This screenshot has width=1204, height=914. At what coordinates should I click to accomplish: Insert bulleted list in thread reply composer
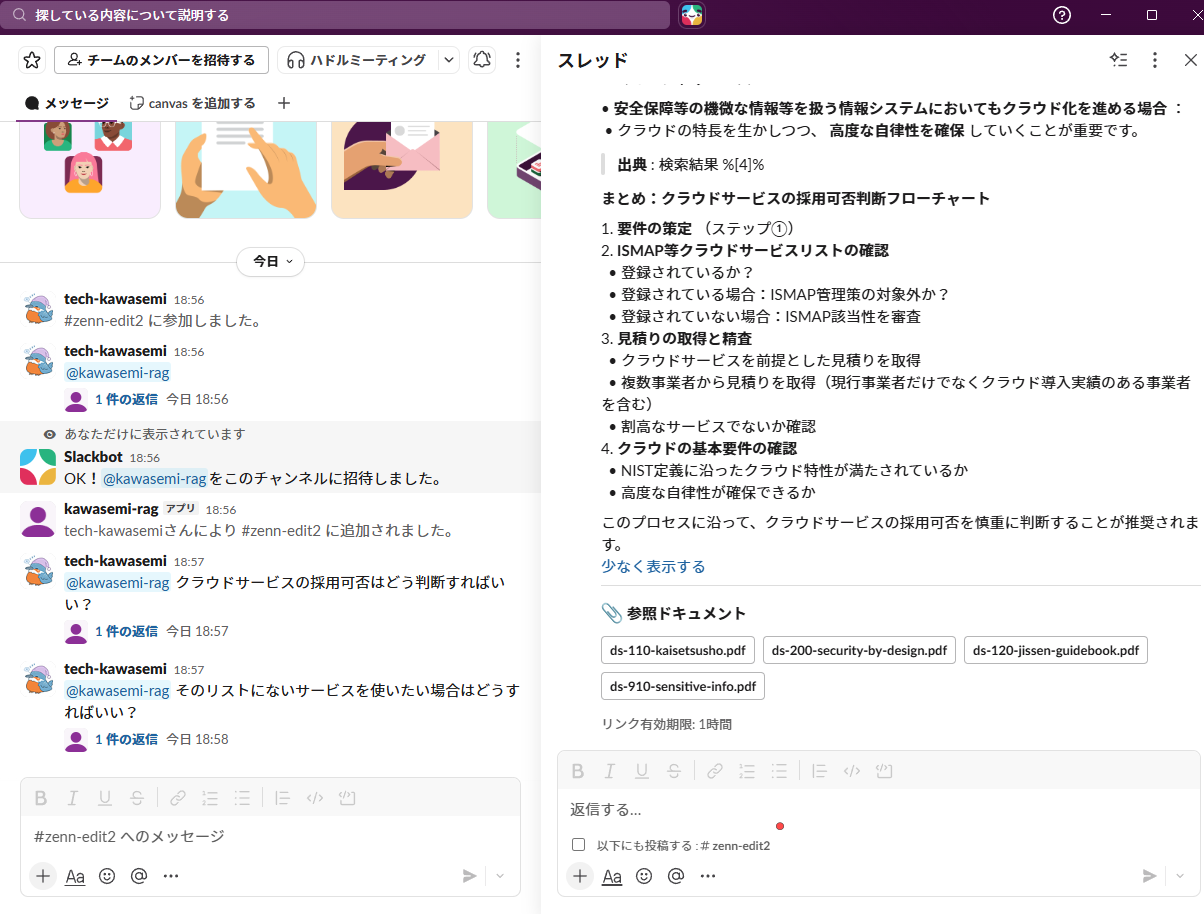point(779,771)
